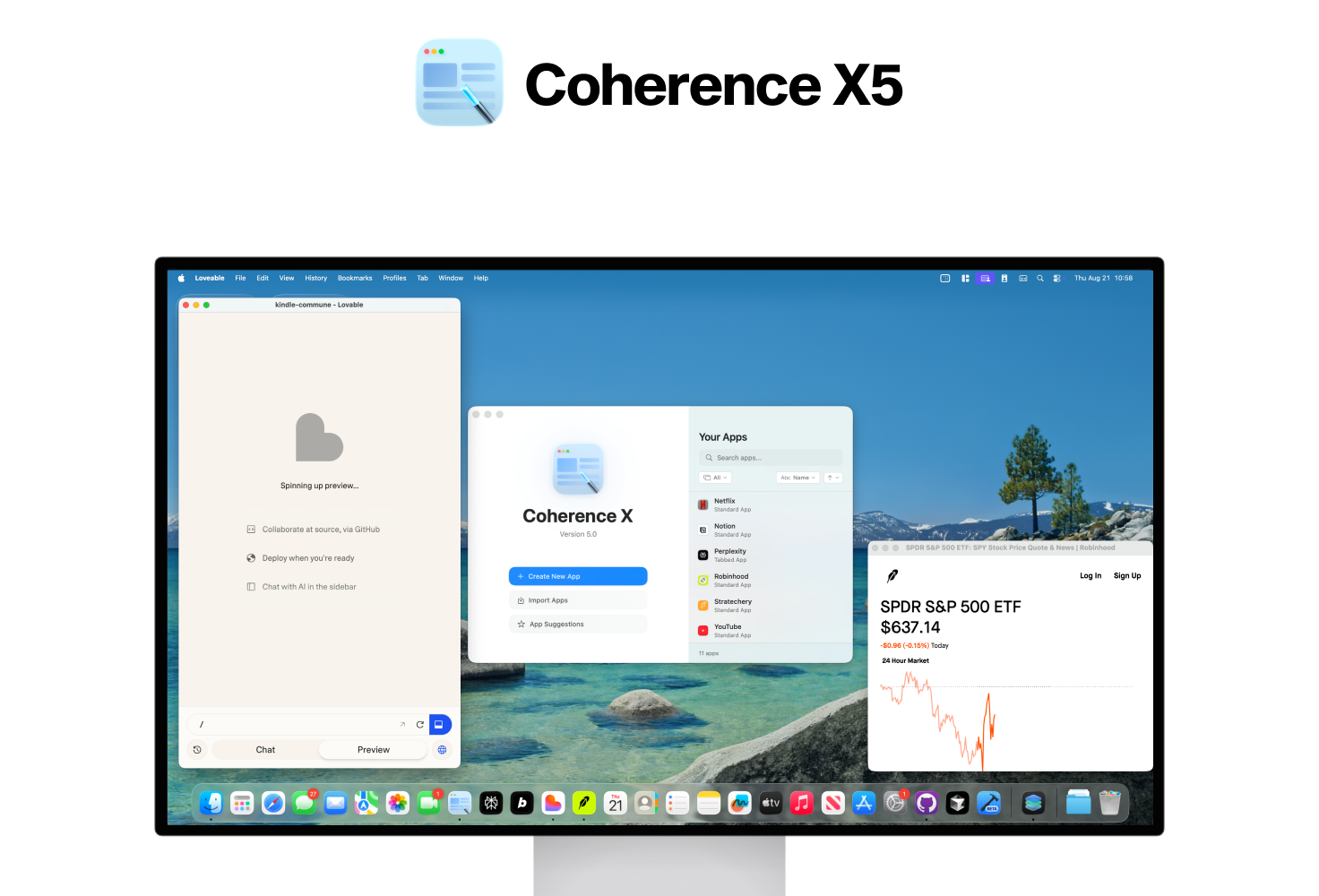Switch to the Preview tab in Lovable
Image resolution: width=1319 pixels, height=896 pixels.
pyautogui.click(x=374, y=750)
